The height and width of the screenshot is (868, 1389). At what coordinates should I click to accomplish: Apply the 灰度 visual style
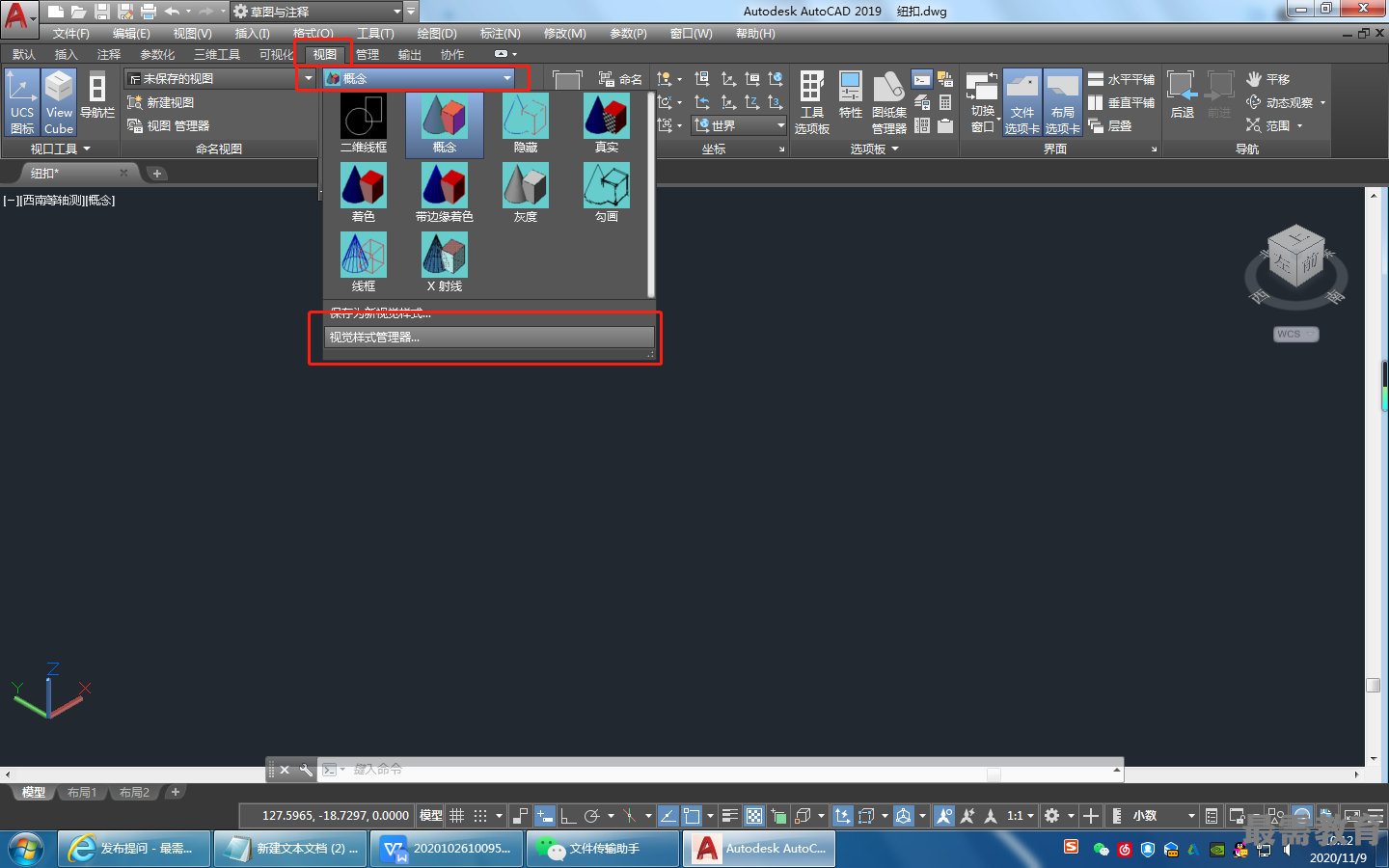[x=526, y=193]
